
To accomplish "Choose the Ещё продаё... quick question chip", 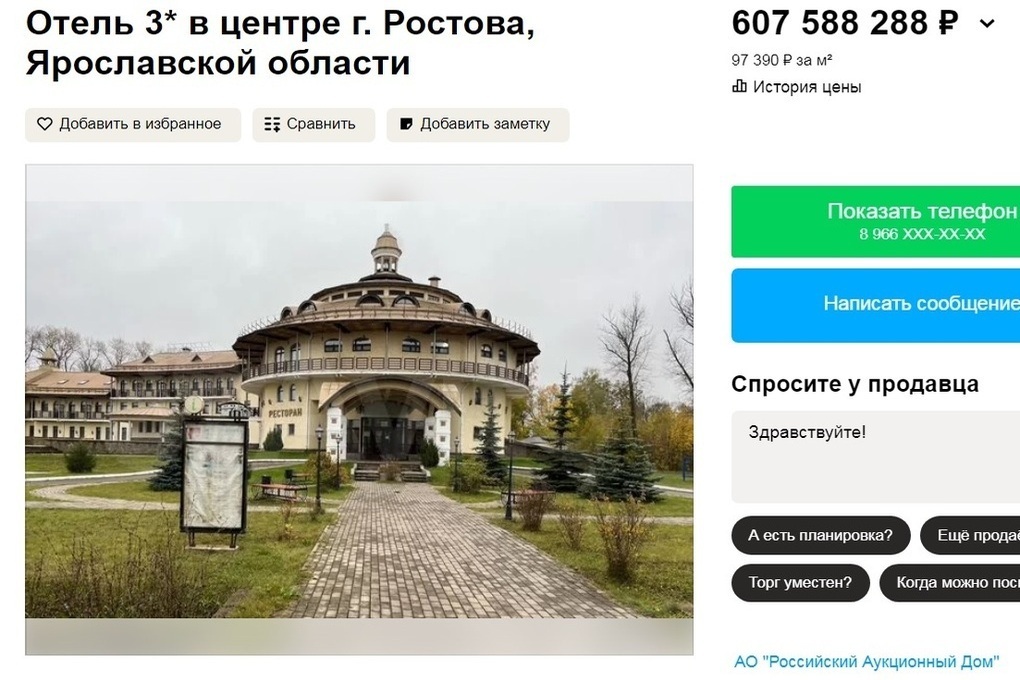I will click(970, 536).
